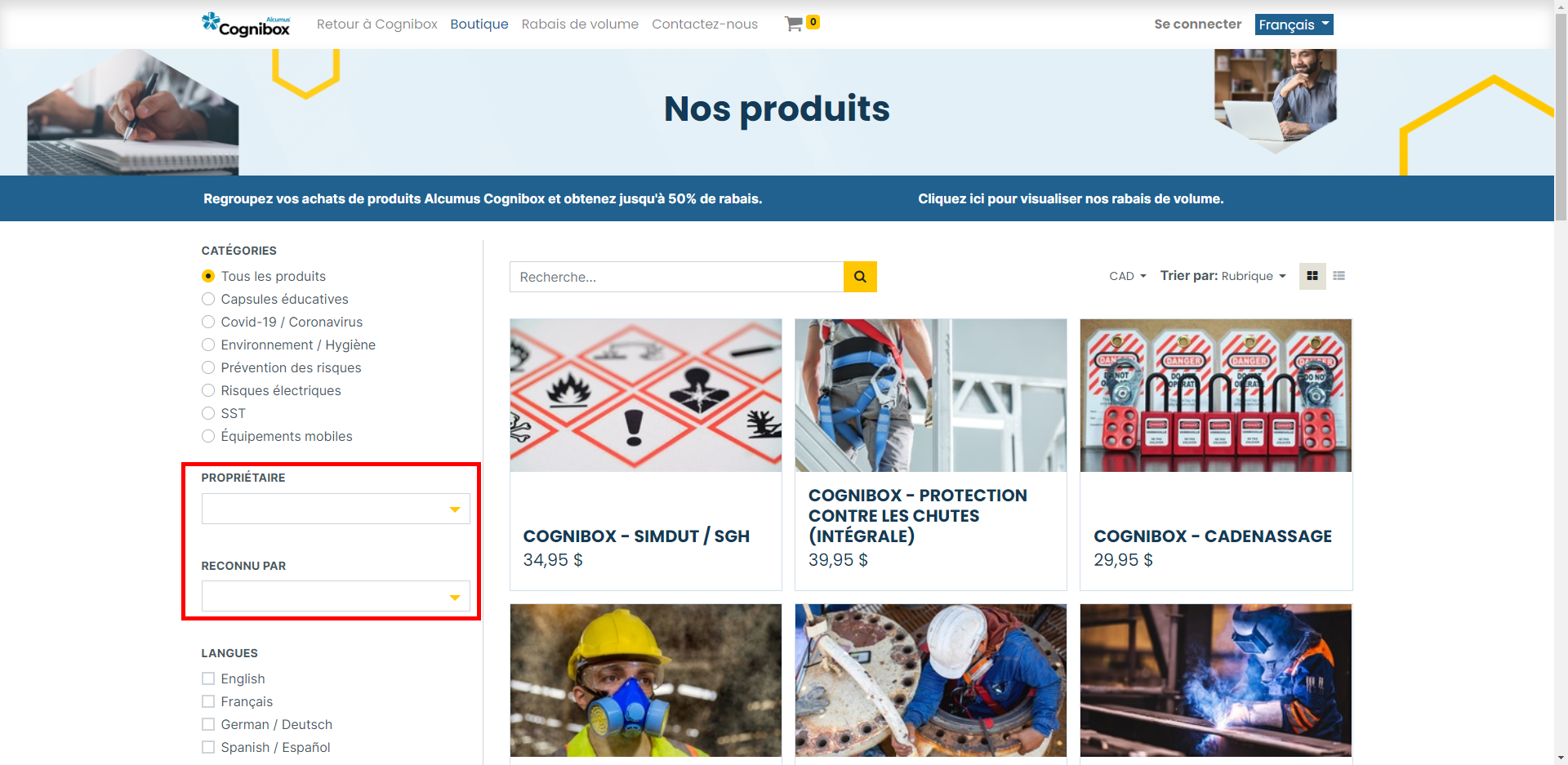Click the Cognibox logo
Viewport: 1568px width, 765px height.
246,24
